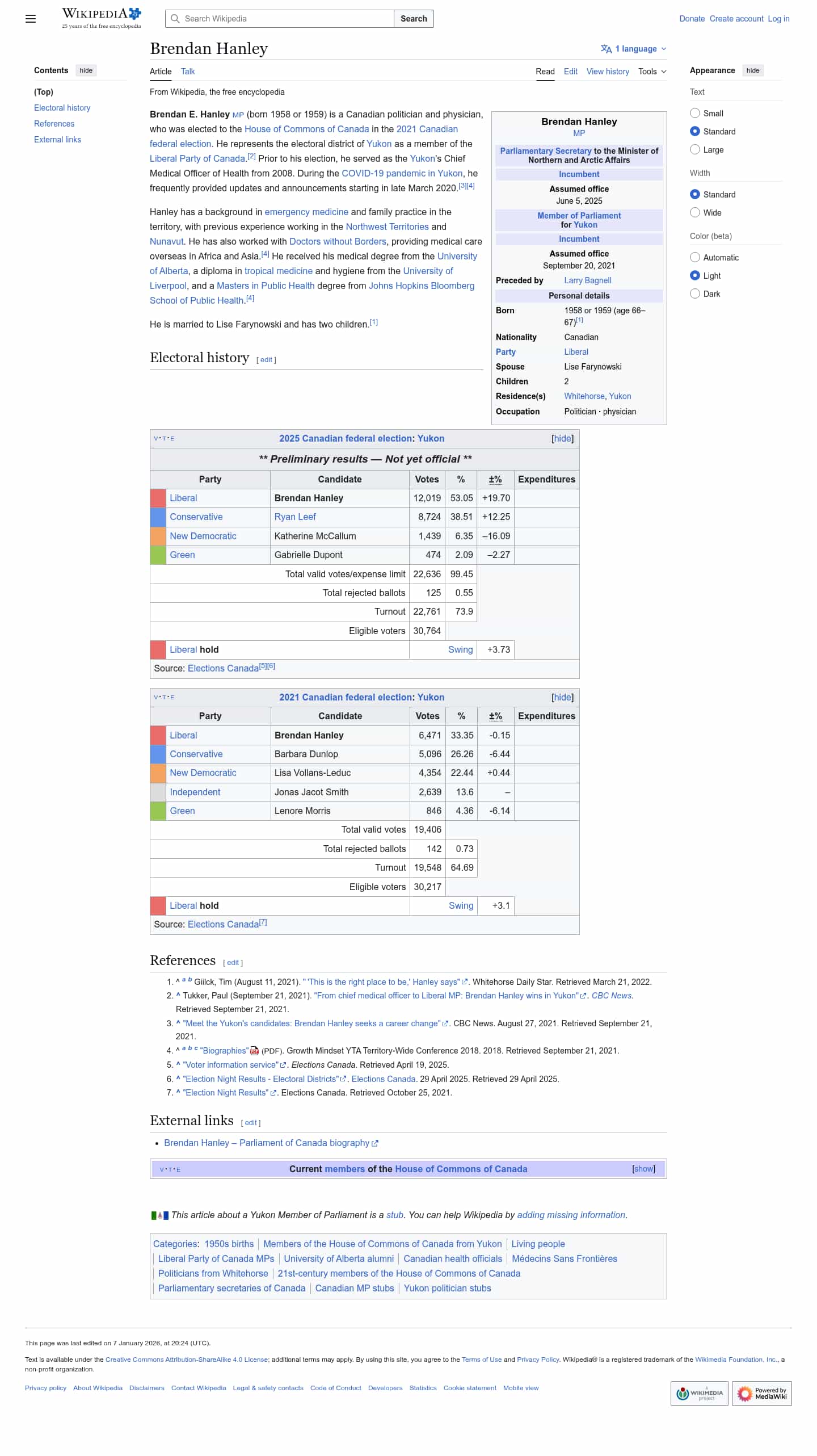The height and width of the screenshot is (1456, 817).
Task: Collapse the 2021 Canadian federal election table
Action: (563, 698)
